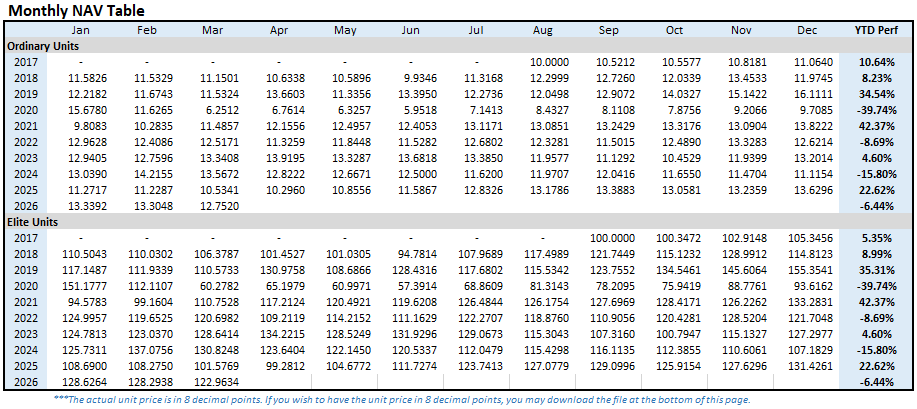Click Ordinary Units 2026 January value 13.3392
The height and width of the screenshot is (409, 917).
click(x=88, y=205)
